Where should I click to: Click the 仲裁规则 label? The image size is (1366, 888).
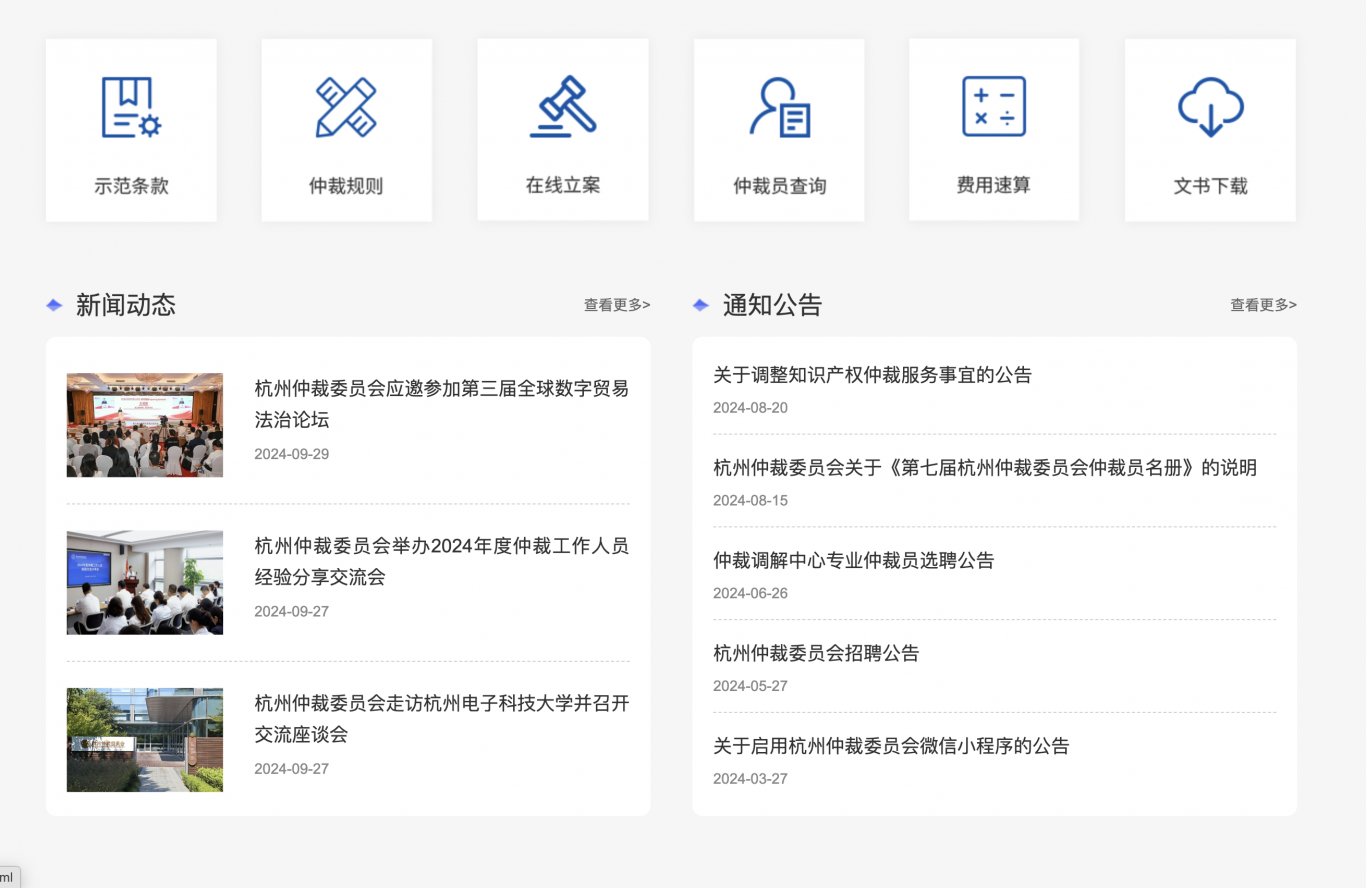tap(346, 186)
